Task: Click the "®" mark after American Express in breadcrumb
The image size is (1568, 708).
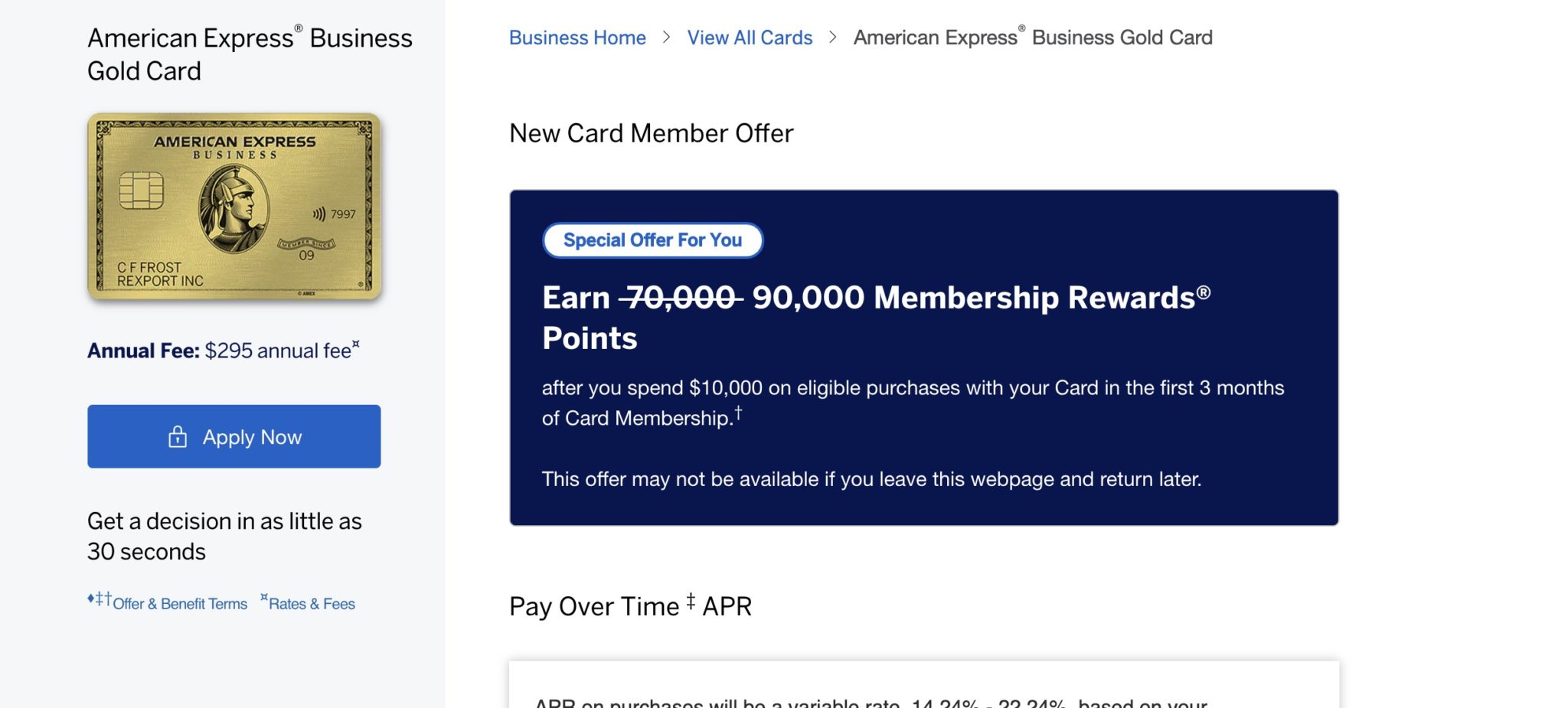Action: coord(1020,28)
